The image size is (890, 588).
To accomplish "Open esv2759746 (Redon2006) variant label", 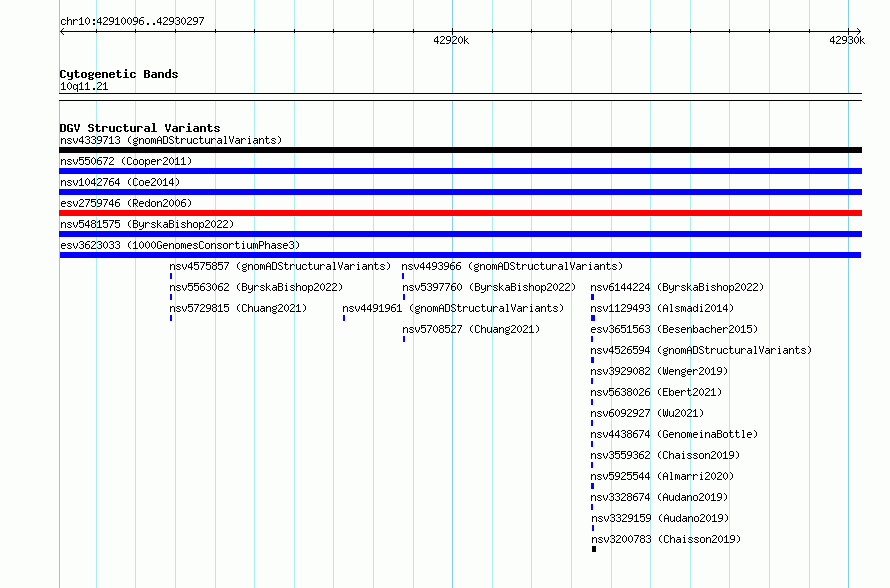I will click(126, 203).
